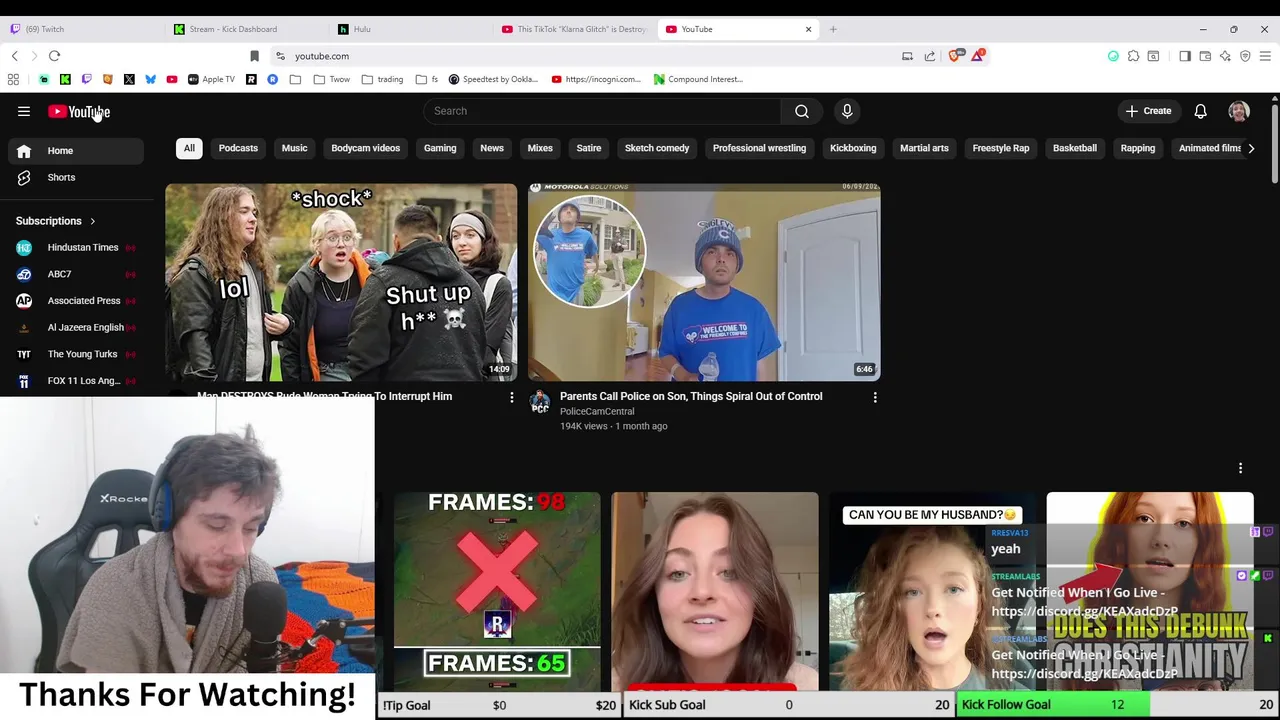Open Brave Rewards triangle icon
The height and width of the screenshot is (720, 1280).
[x=977, y=56]
